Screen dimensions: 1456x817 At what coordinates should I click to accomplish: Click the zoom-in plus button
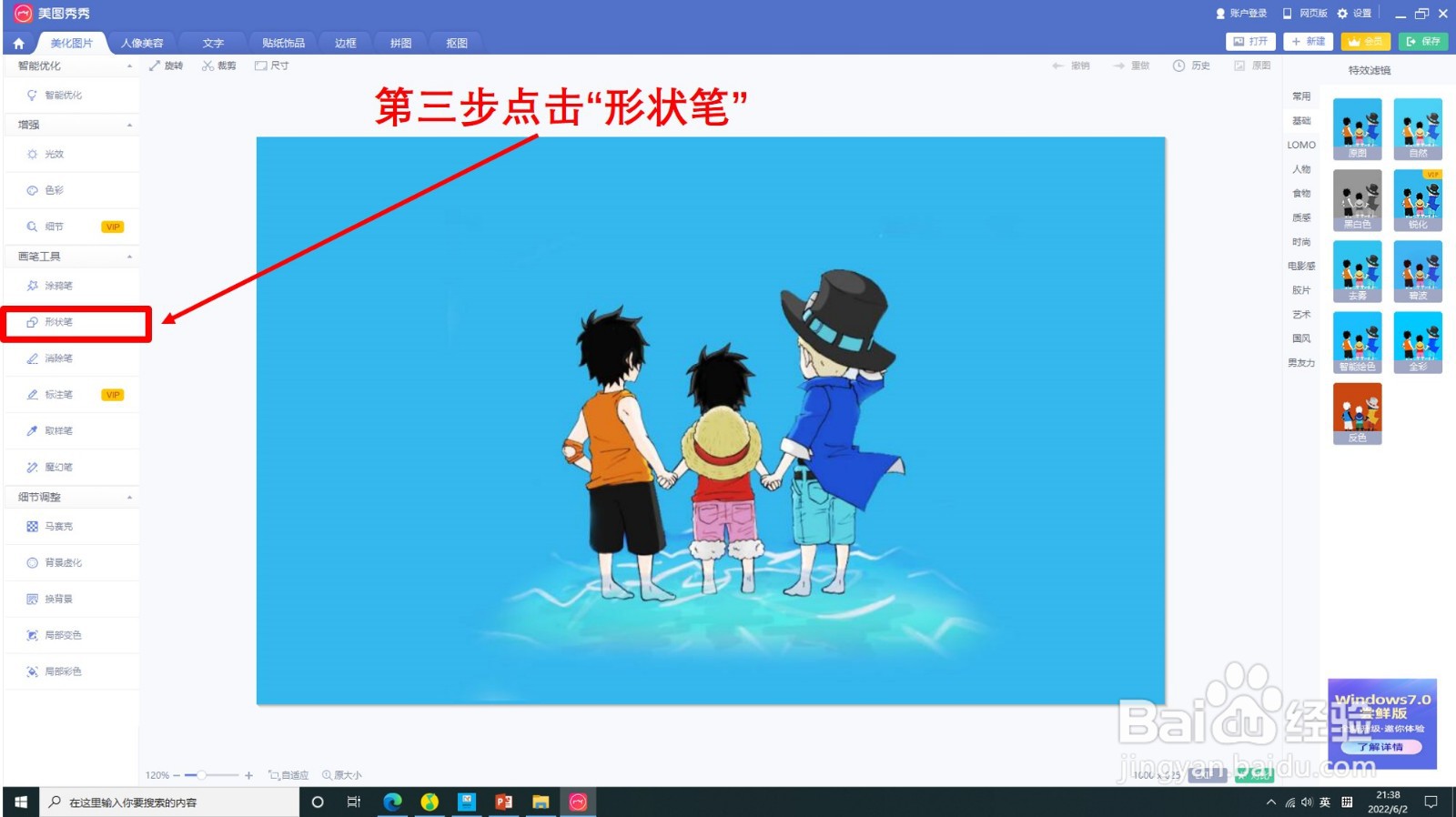point(248,775)
